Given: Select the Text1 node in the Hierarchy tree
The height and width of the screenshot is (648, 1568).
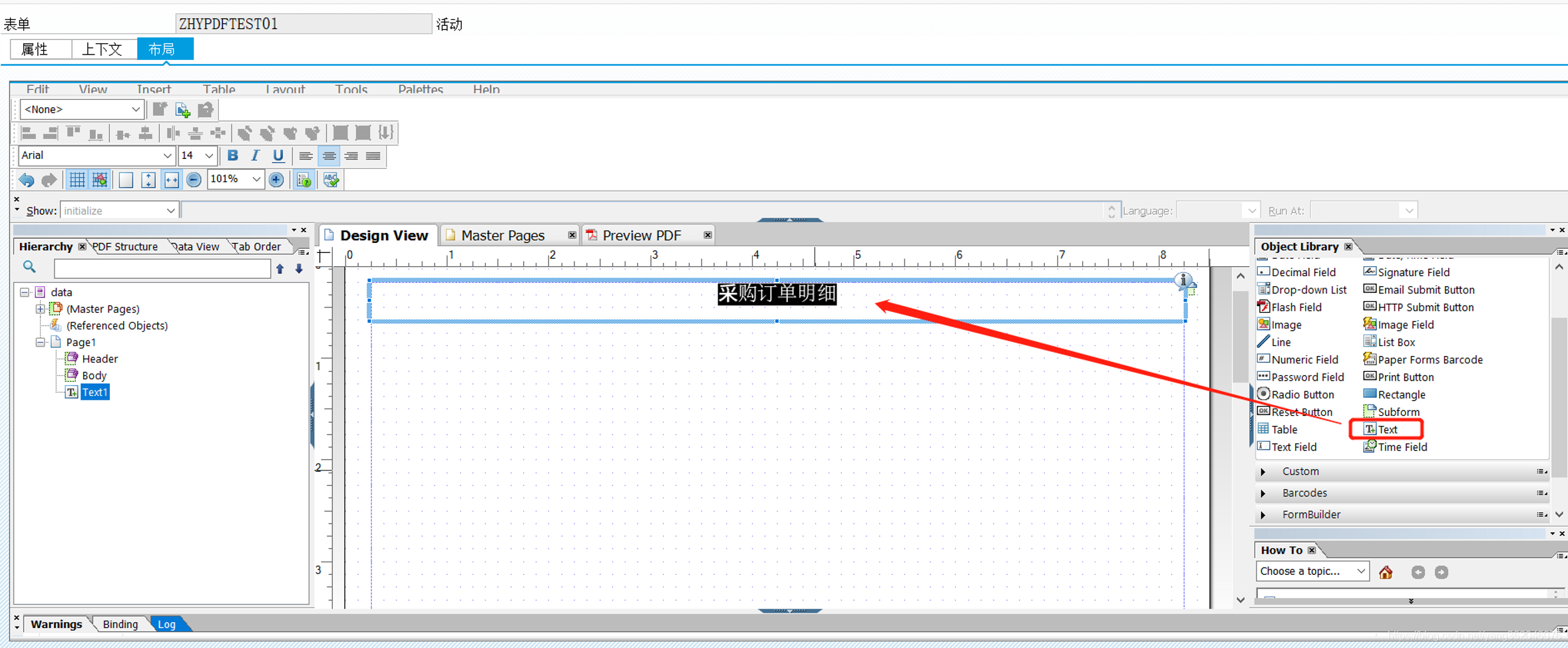Looking at the screenshot, I should click(x=95, y=392).
